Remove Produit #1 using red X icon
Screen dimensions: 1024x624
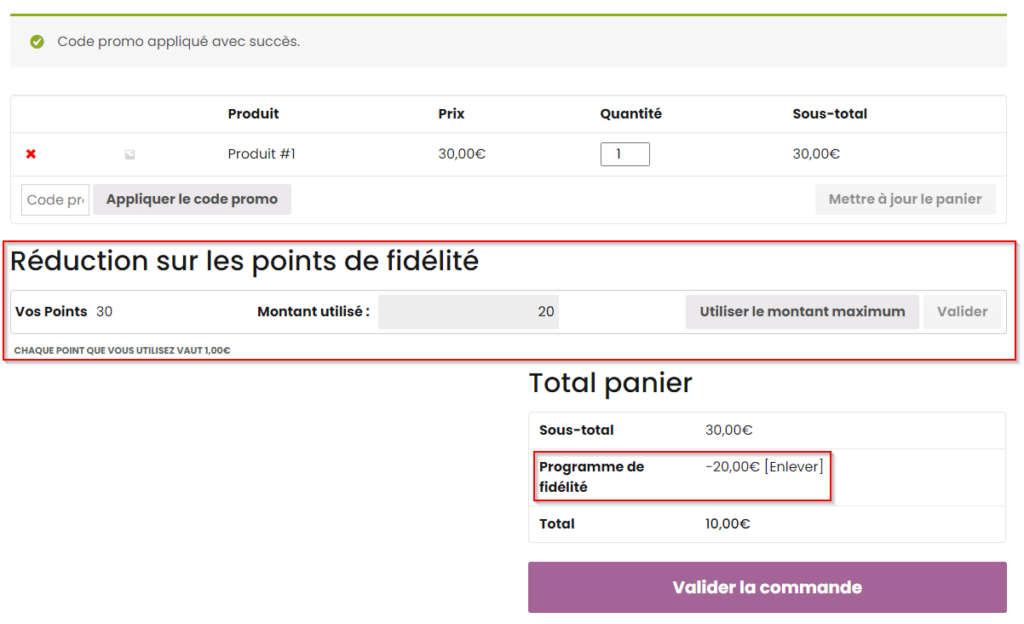[x=31, y=154]
